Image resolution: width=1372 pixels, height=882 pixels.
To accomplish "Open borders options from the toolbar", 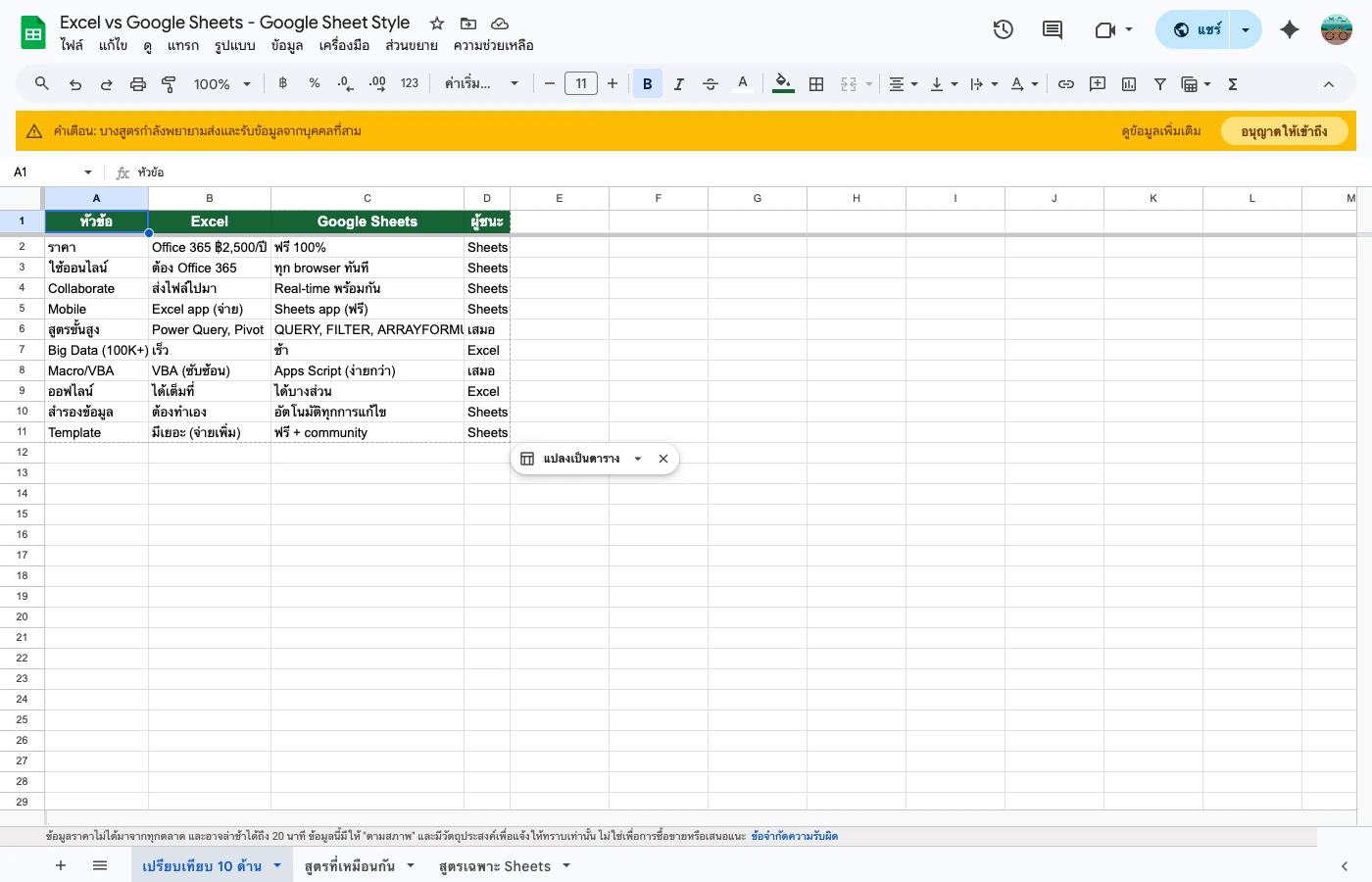I will (816, 83).
